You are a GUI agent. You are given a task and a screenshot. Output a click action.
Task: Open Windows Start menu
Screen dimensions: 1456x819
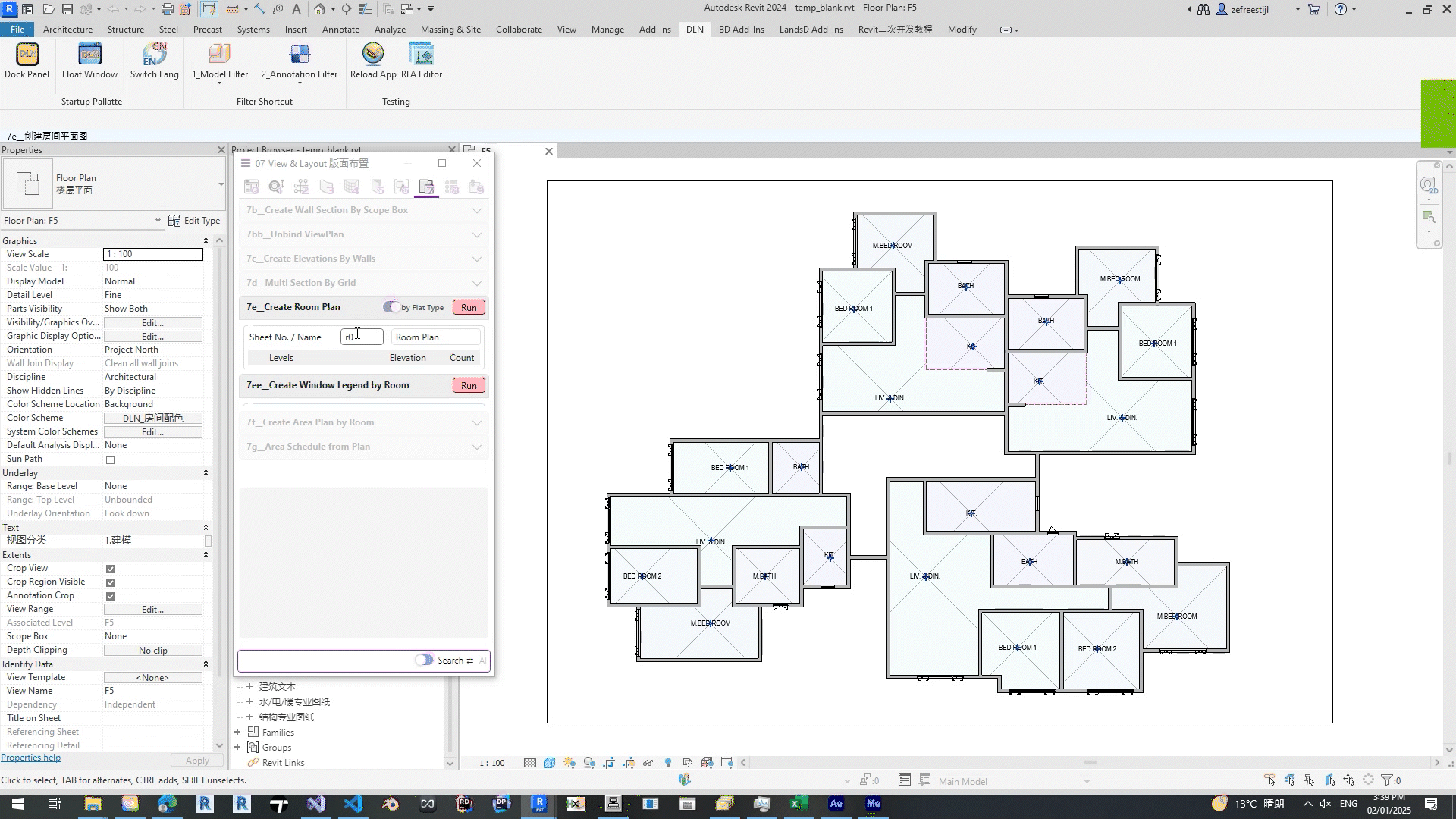point(17,804)
